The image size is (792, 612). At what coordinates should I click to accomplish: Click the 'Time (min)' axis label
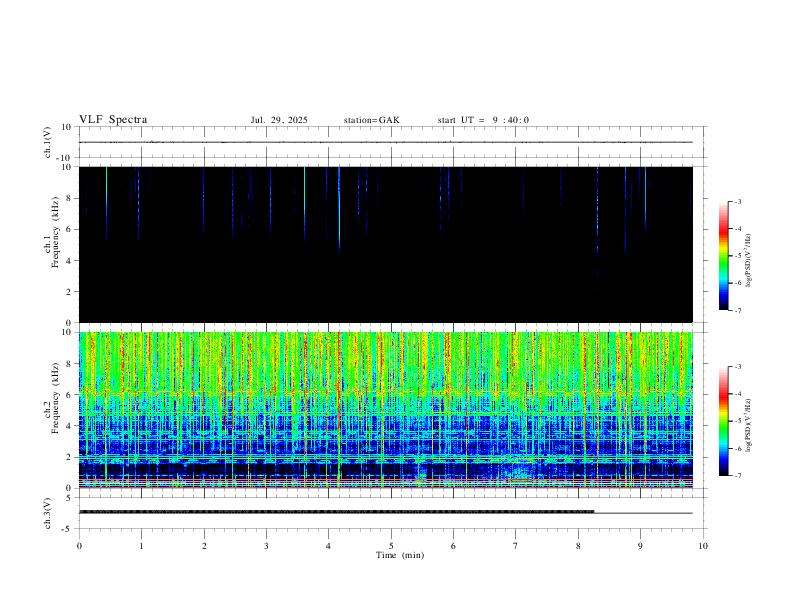click(400, 555)
